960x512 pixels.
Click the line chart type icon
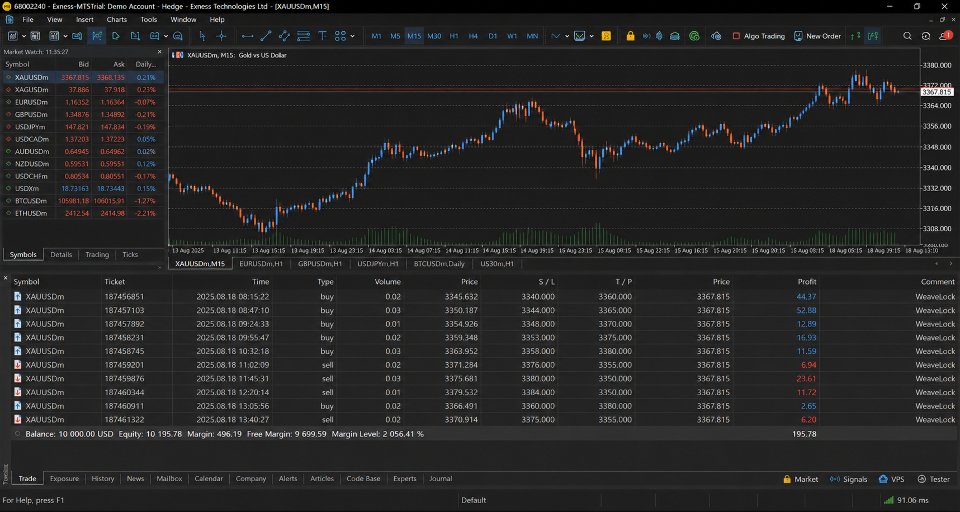(555, 36)
